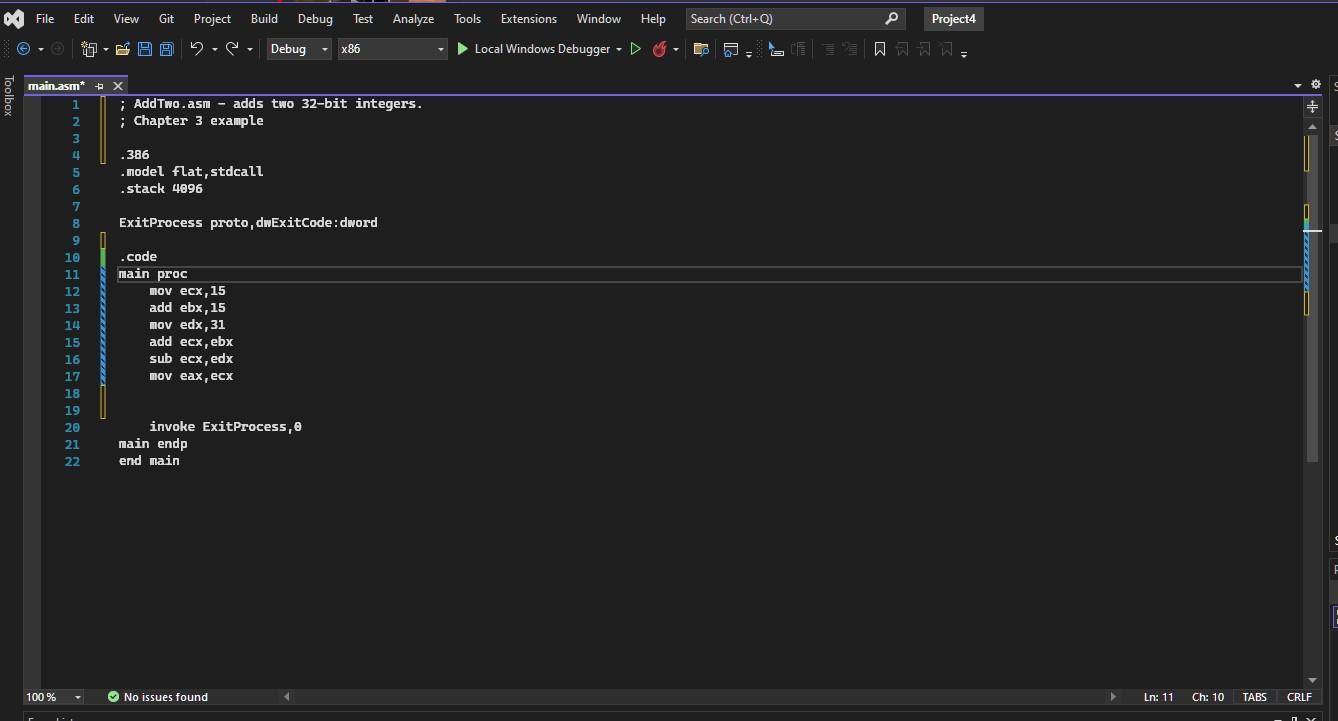Open the x86 platform dropdown
The width and height of the screenshot is (1338, 721).
(x=440, y=48)
